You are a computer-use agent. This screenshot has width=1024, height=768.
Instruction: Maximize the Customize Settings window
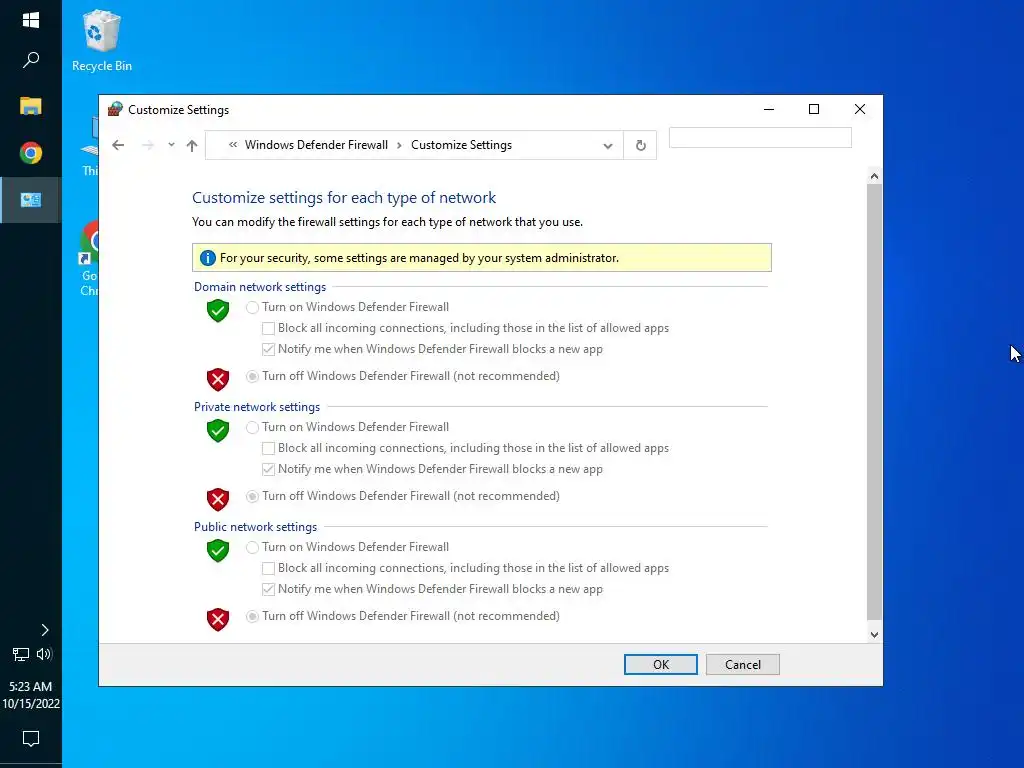[x=814, y=109]
